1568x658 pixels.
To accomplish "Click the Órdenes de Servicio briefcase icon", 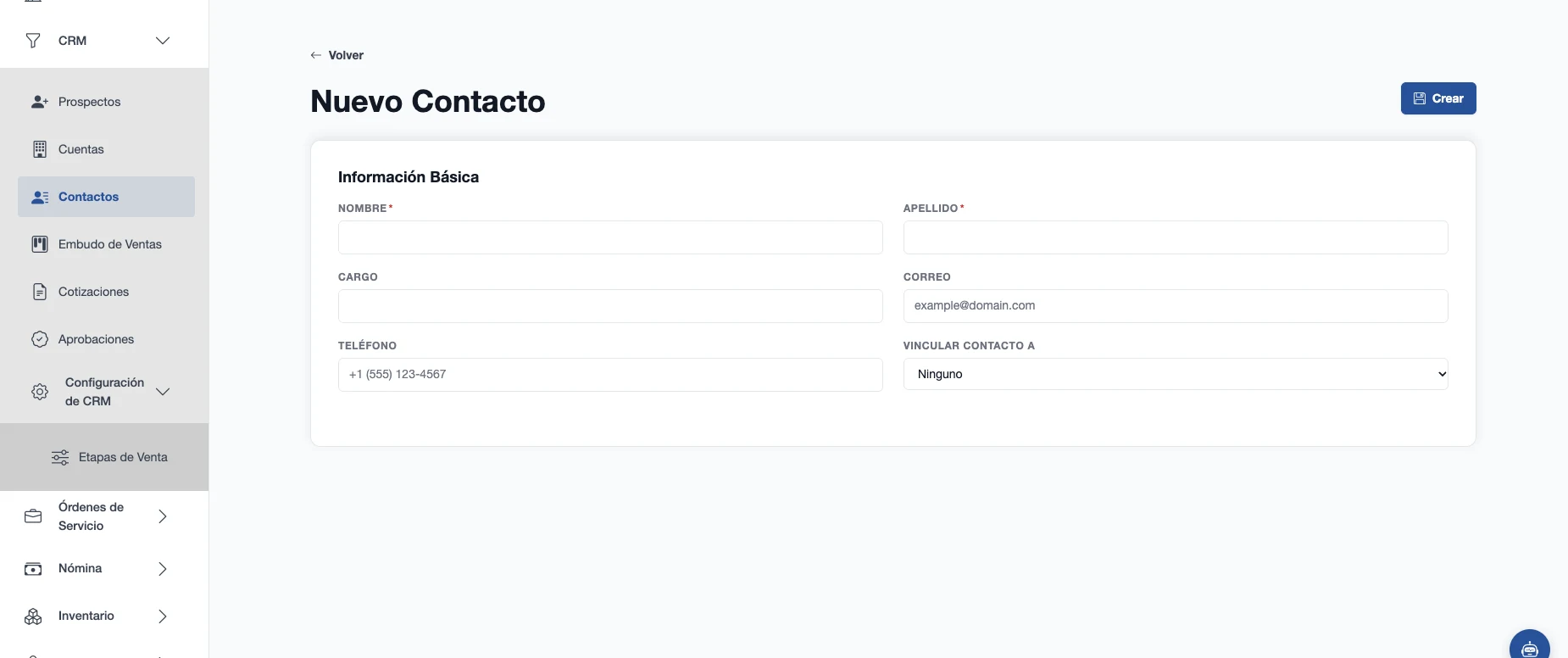I will tap(33, 516).
